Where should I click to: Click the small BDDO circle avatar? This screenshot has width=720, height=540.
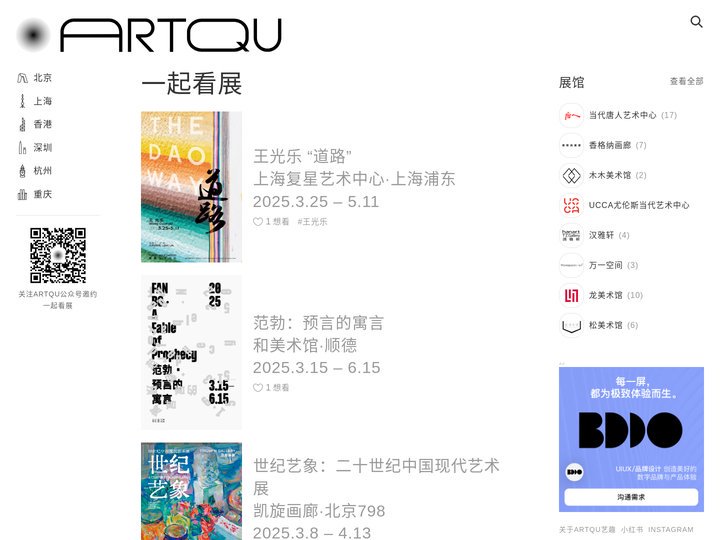click(x=574, y=472)
